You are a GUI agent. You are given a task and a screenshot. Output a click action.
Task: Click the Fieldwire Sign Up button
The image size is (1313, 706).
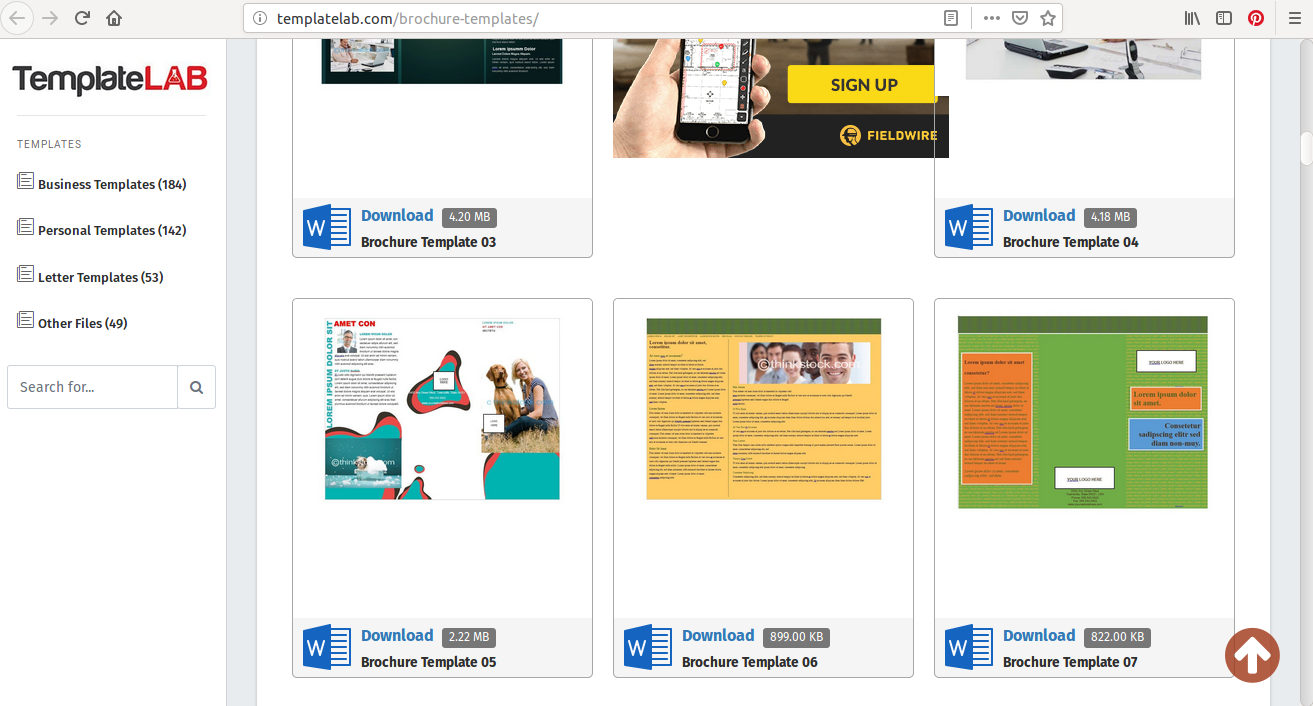(x=863, y=85)
